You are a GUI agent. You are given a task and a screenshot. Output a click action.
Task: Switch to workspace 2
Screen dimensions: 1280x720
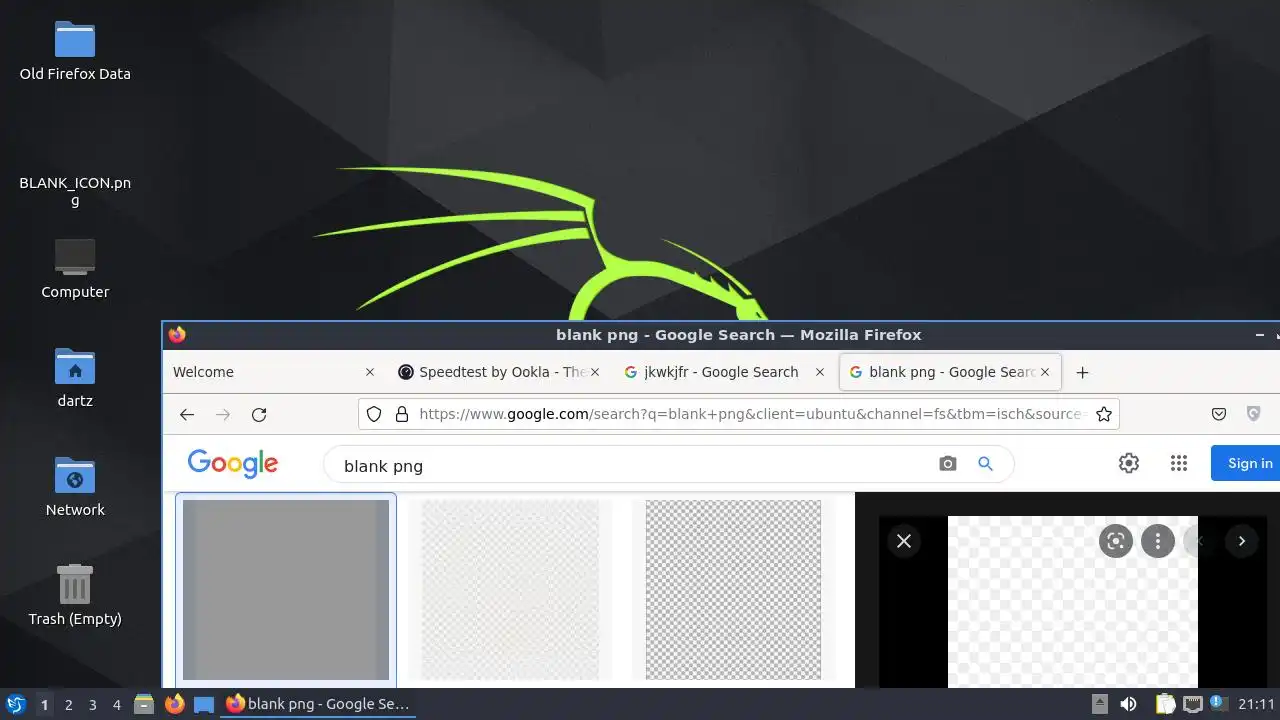(68, 704)
